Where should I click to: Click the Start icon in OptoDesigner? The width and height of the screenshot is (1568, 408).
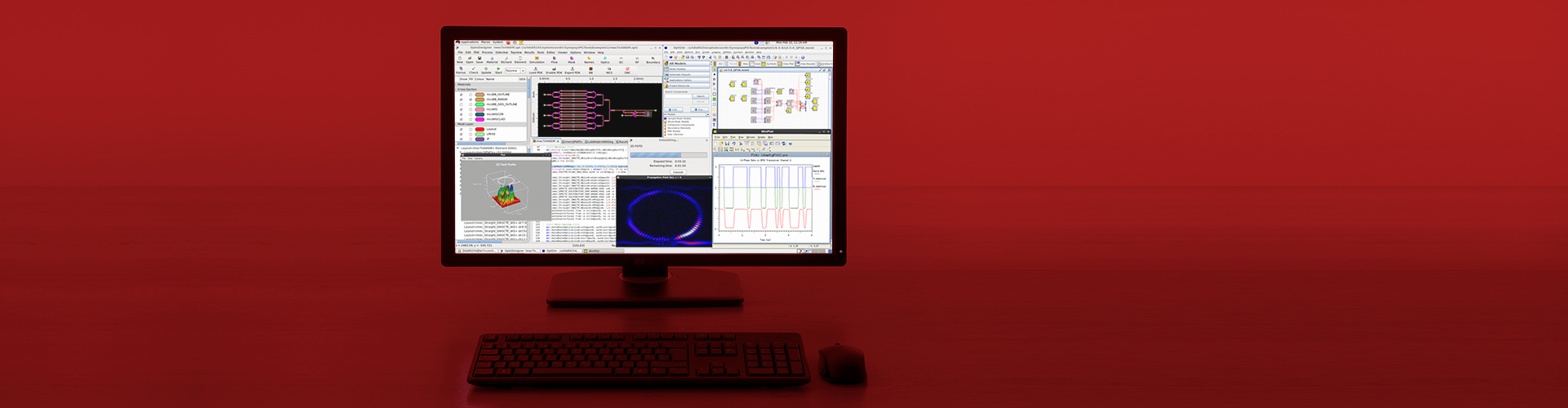(x=498, y=70)
